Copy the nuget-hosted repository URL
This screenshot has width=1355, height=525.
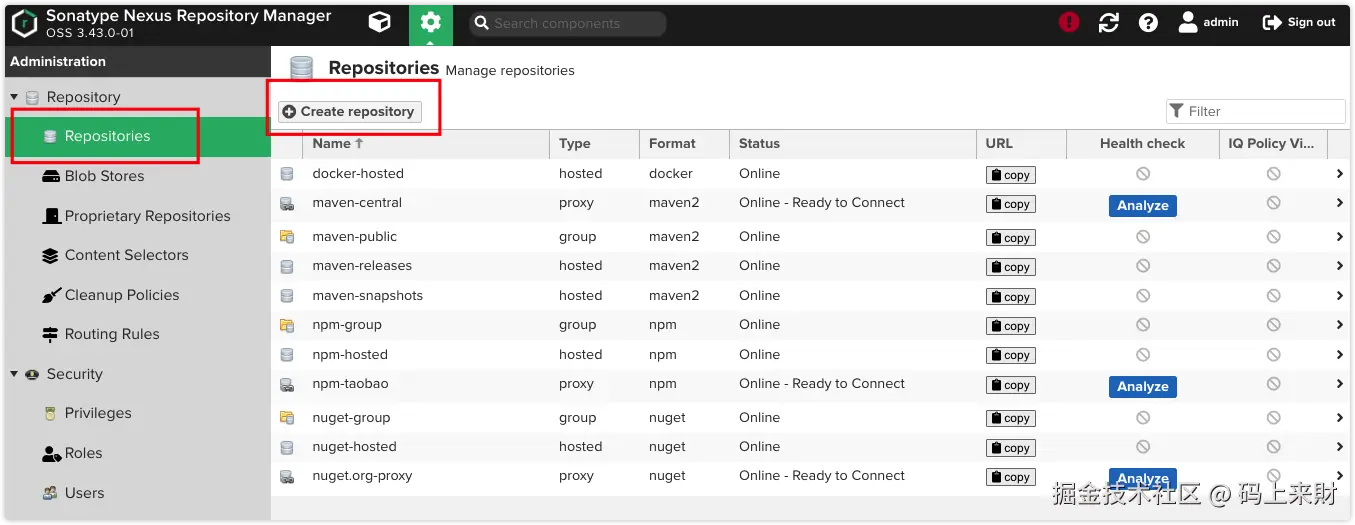click(1010, 448)
